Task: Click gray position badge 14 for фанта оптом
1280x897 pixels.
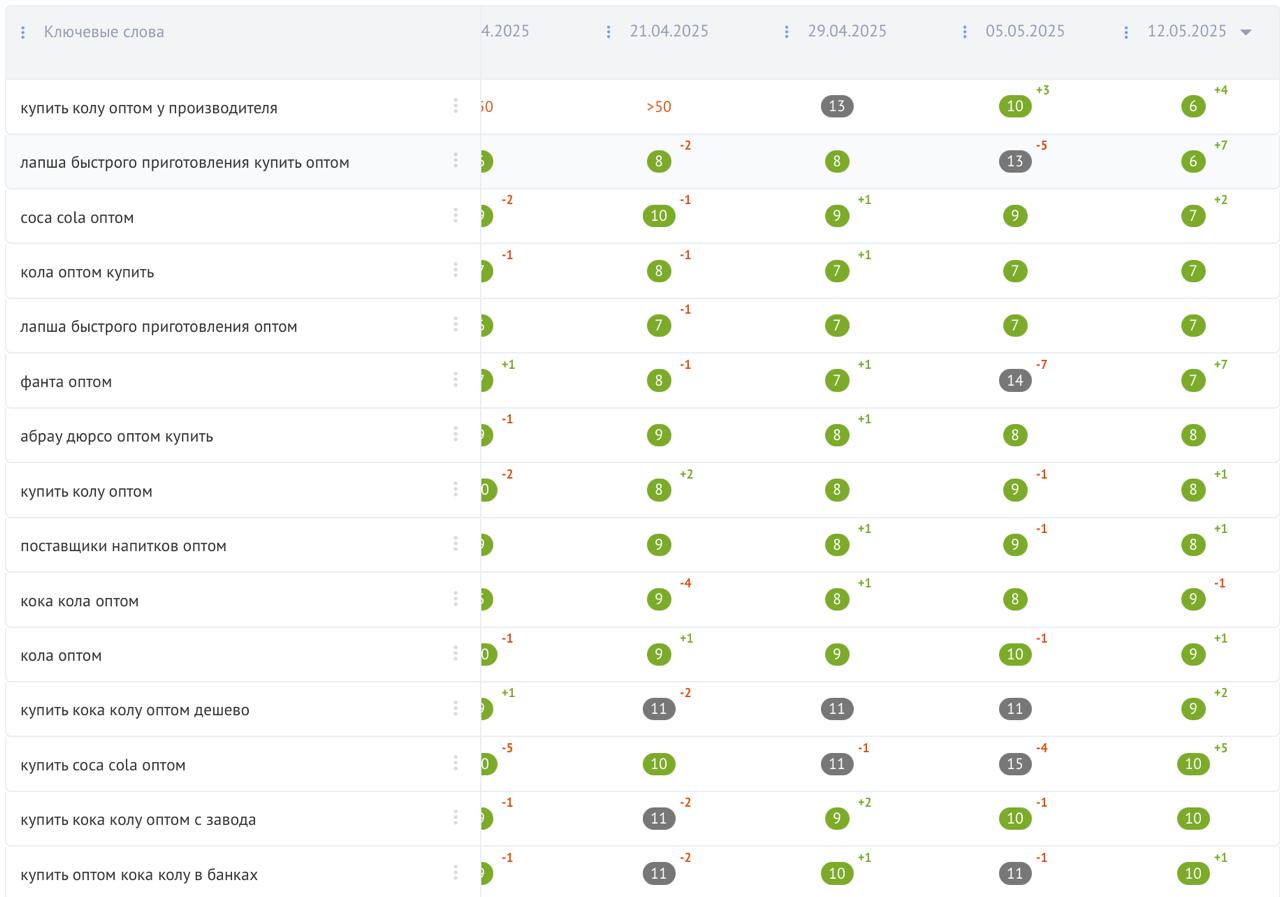Action: tap(1015, 380)
